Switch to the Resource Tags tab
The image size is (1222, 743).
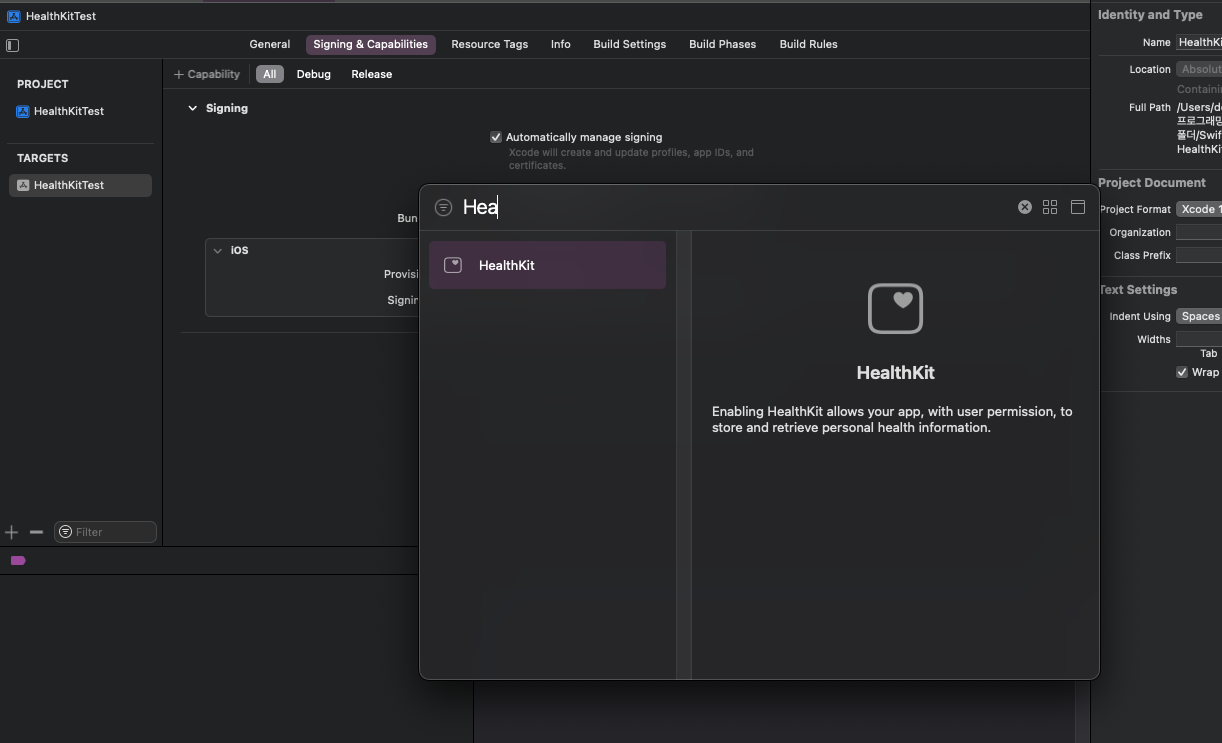[x=489, y=44]
